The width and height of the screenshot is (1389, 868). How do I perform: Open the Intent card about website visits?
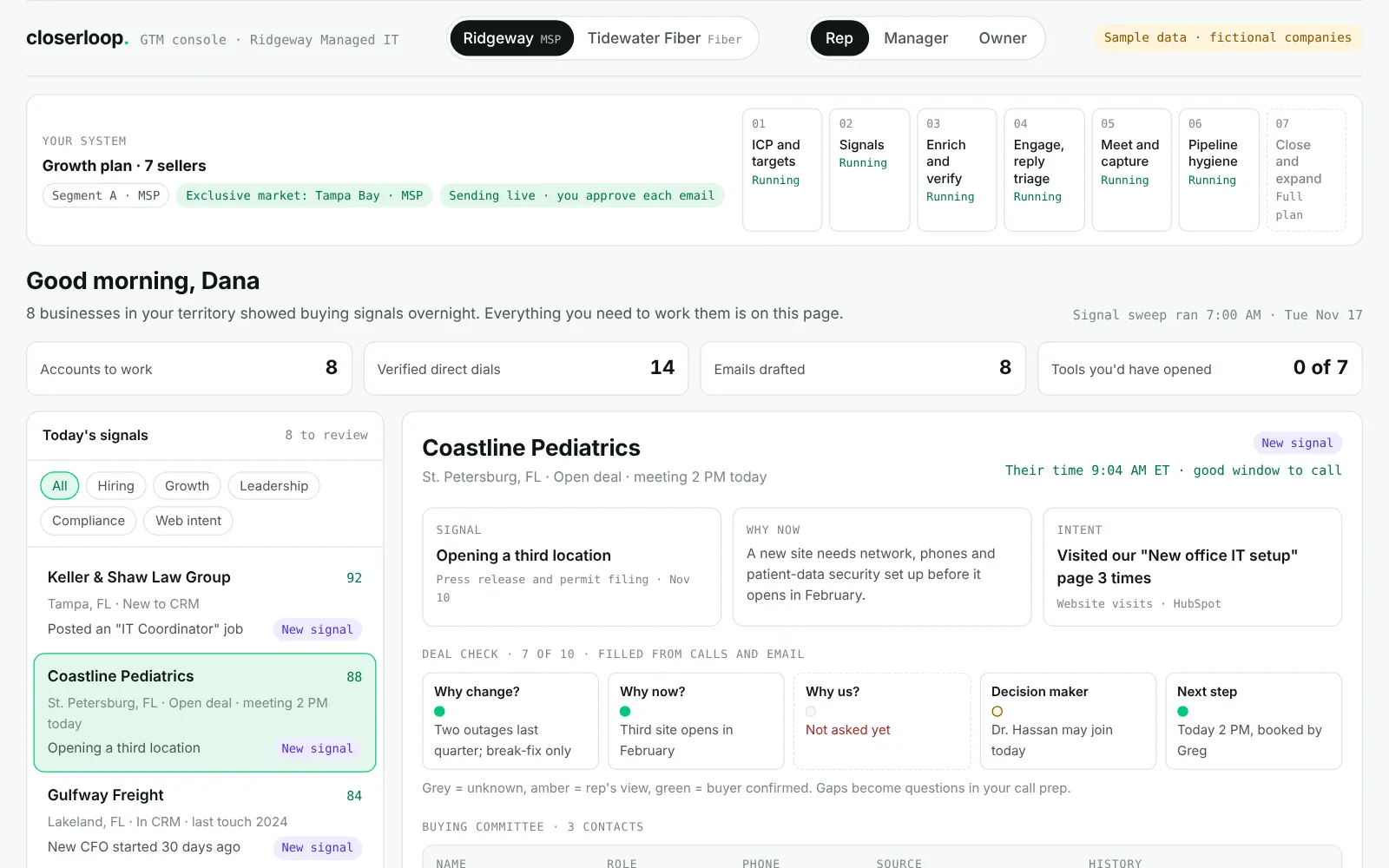click(x=1192, y=567)
